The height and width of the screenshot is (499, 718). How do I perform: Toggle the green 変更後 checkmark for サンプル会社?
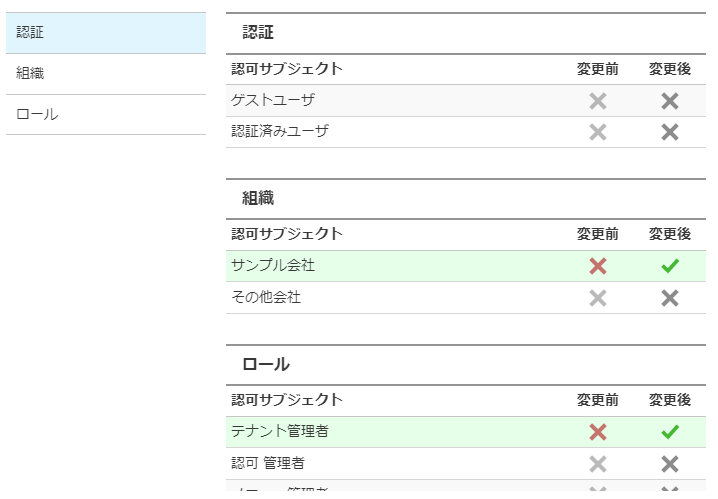coord(670,266)
